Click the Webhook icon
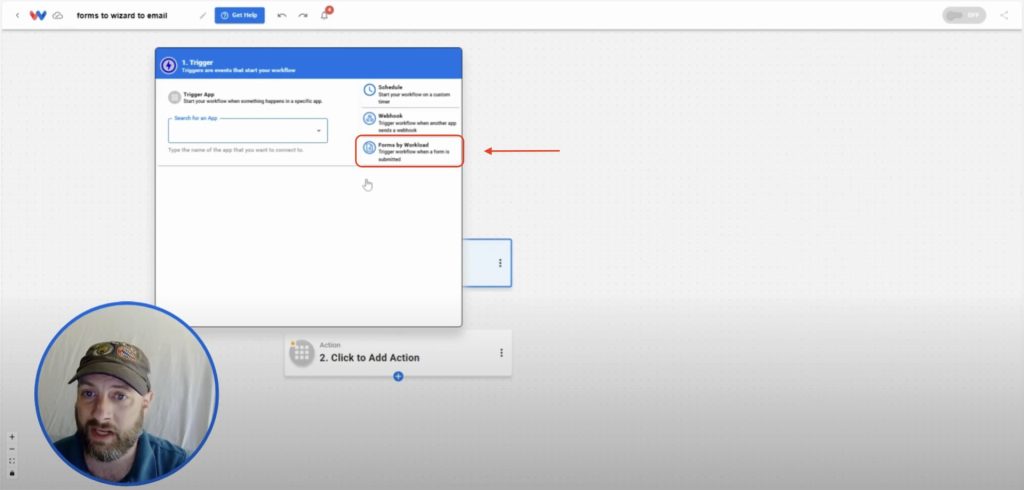Viewport: 1024px width, 490px height. 370,119
